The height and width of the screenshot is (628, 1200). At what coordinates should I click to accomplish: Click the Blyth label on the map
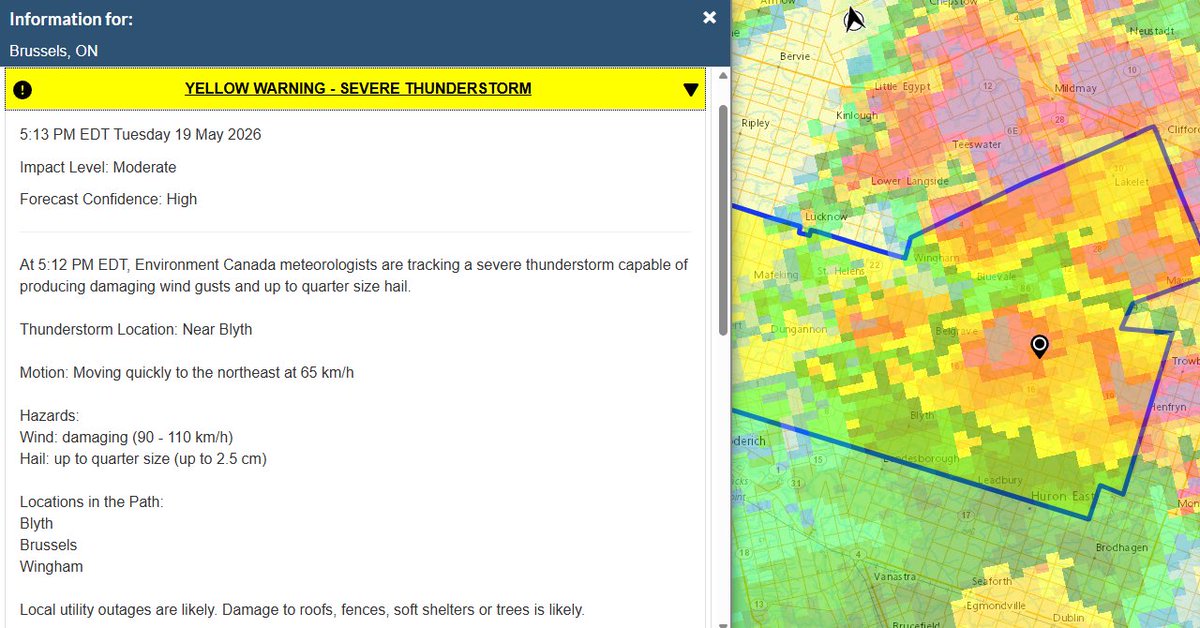pyautogui.click(x=922, y=415)
